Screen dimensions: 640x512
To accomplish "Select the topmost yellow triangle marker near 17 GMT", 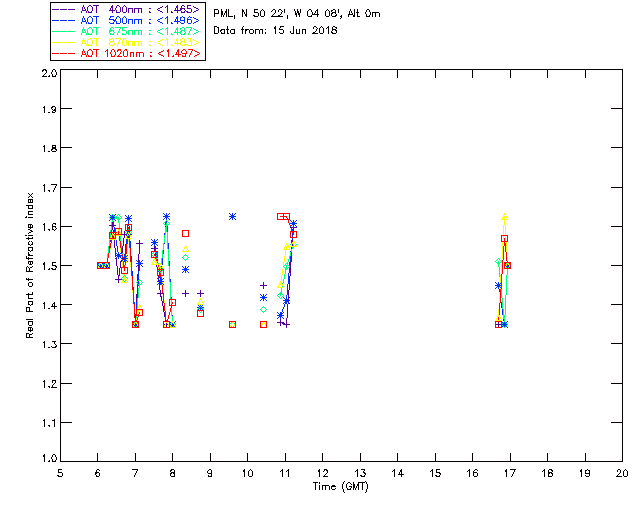I will click(505, 217).
